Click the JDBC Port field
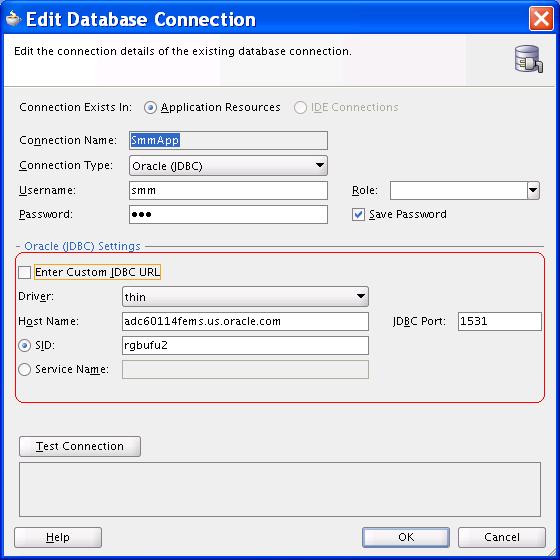 [x=500, y=321]
